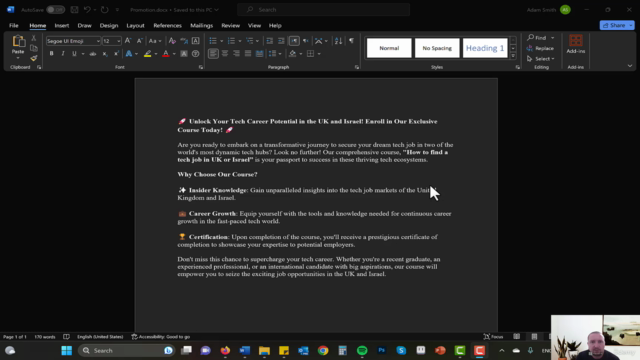The image size is (640, 360).
Task: Switch to the Insert tab
Action: tap(62, 25)
